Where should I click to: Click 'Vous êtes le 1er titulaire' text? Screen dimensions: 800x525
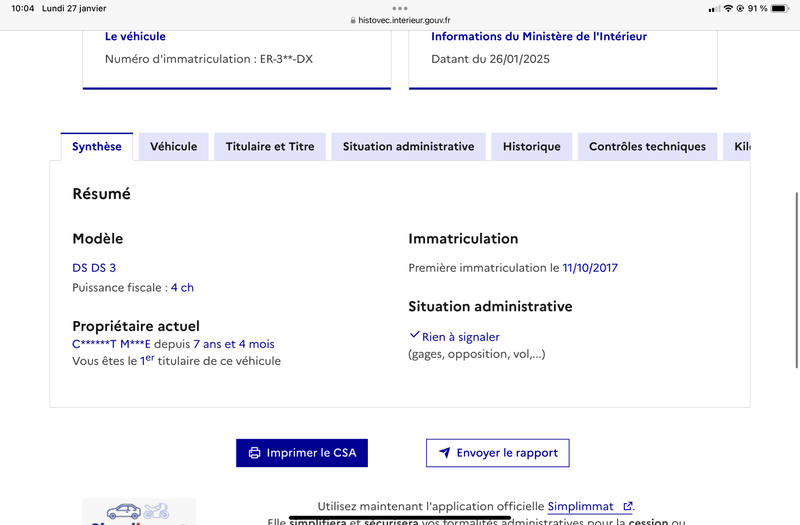click(177, 361)
